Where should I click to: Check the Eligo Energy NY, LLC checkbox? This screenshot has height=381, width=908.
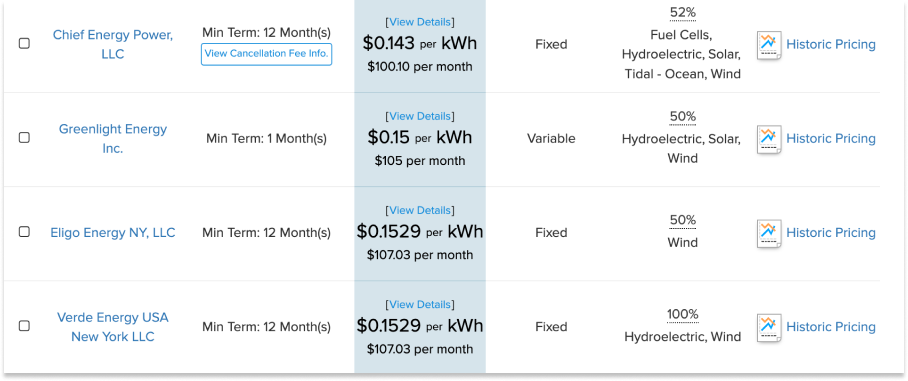(24, 232)
